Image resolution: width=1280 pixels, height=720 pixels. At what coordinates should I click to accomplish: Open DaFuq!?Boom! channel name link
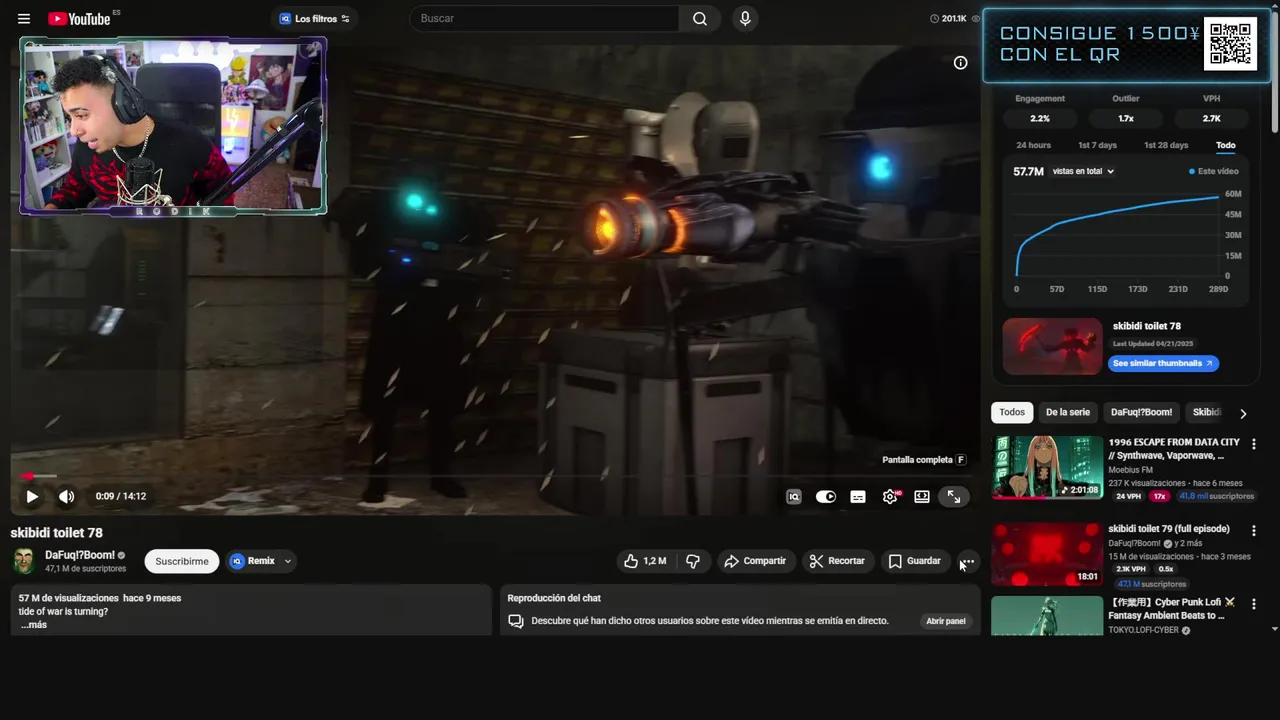pyautogui.click(x=80, y=555)
